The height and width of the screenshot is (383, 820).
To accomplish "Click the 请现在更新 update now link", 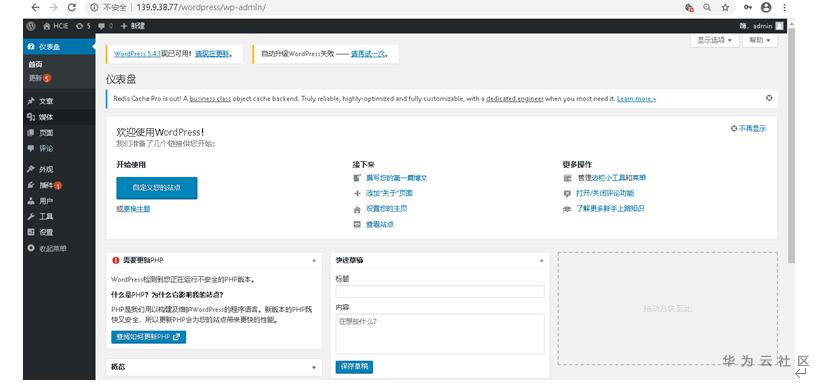I will coord(212,53).
